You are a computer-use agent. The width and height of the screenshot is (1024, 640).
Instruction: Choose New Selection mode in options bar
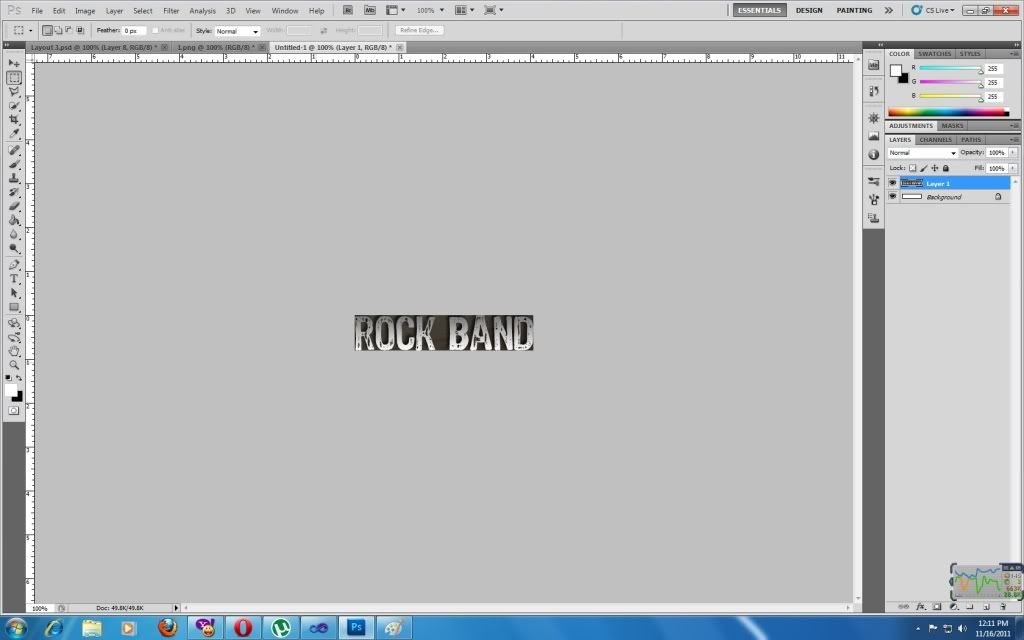47,30
